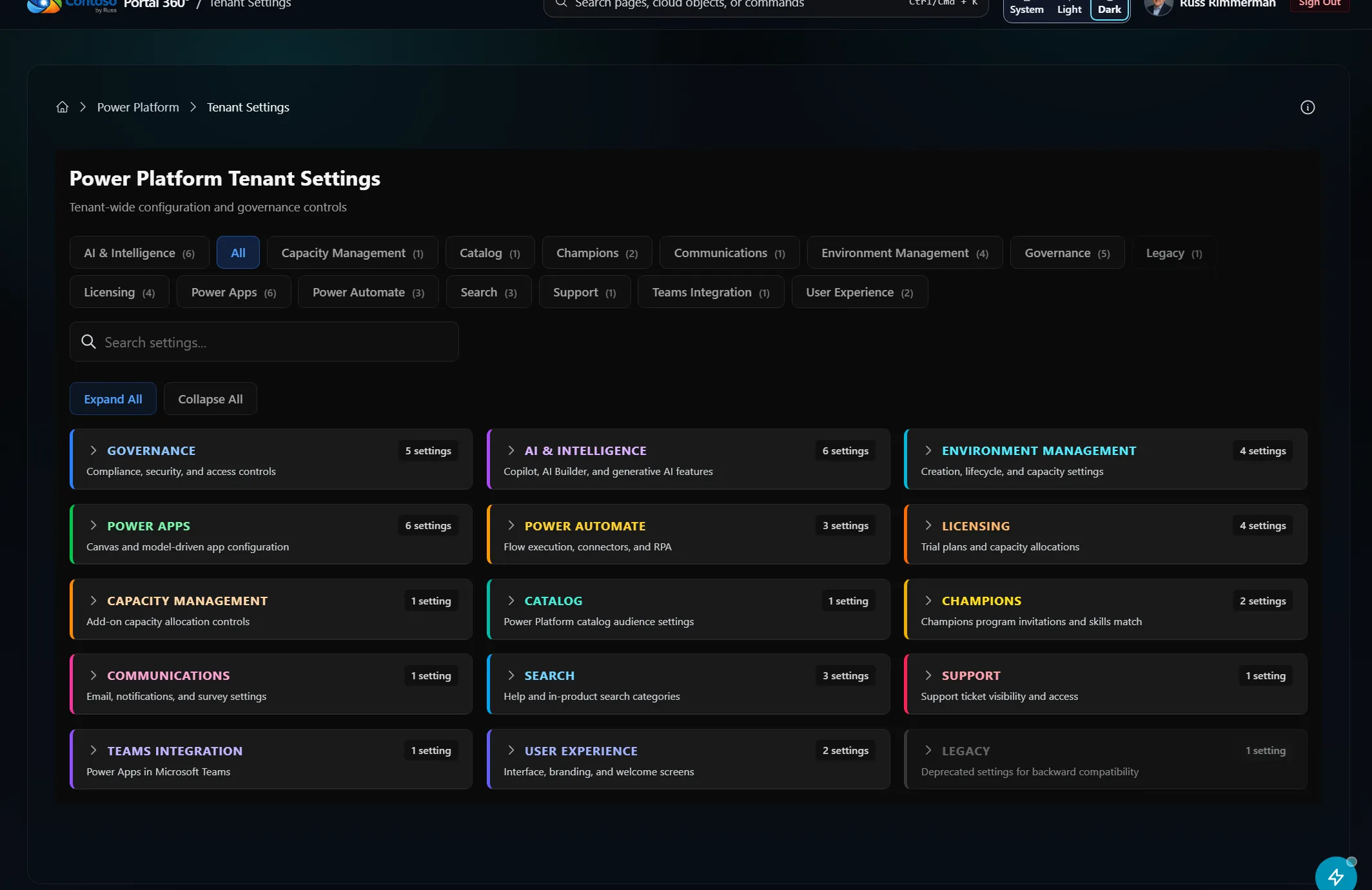Expand the Environment Management chevron
The height and width of the screenshot is (890, 1372).
(x=928, y=450)
